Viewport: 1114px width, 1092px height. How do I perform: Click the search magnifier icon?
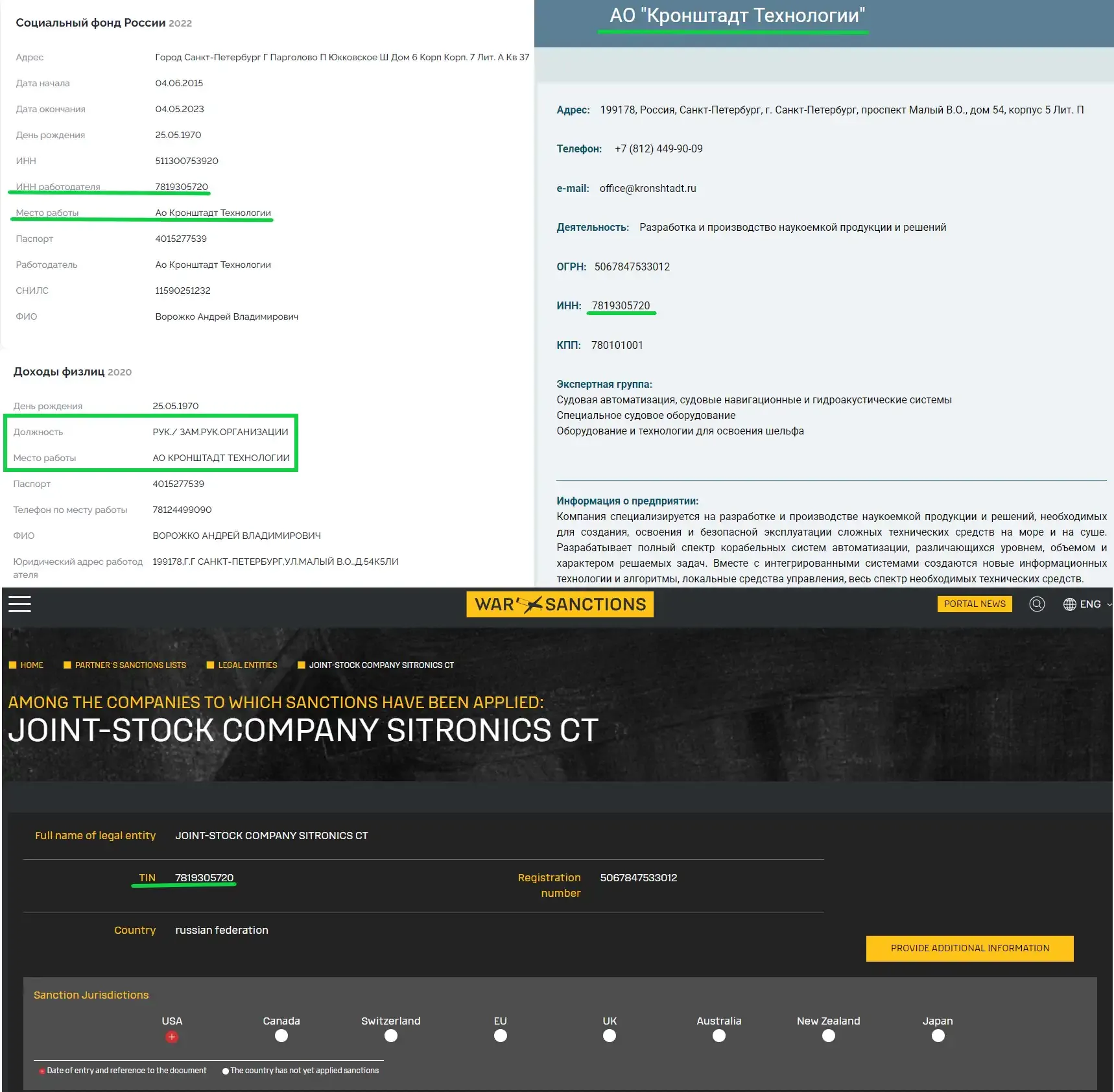click(x=1037, y=604)
